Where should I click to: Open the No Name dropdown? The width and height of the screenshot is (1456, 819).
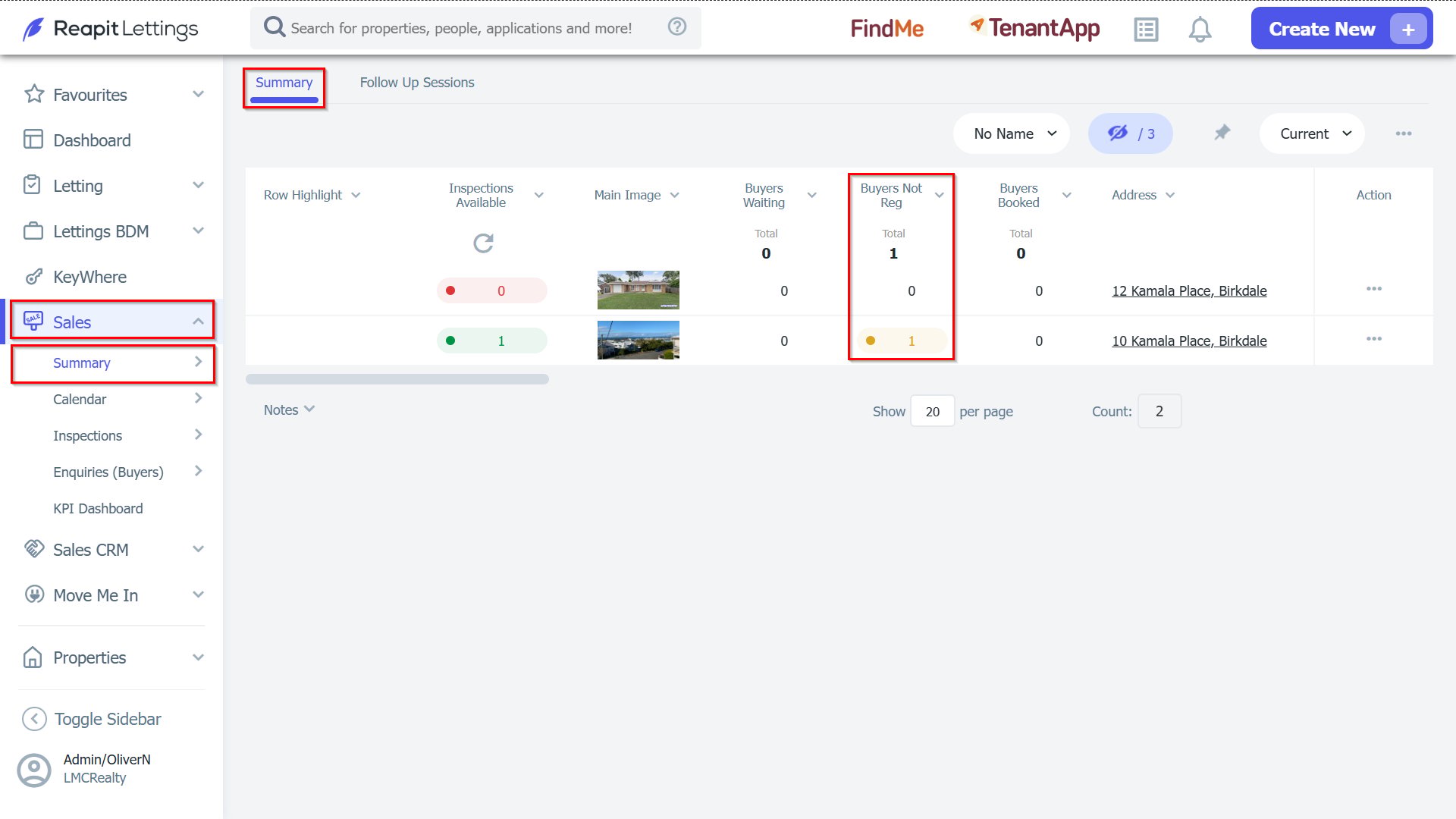pyautogui.click(x=1012, y=133)
